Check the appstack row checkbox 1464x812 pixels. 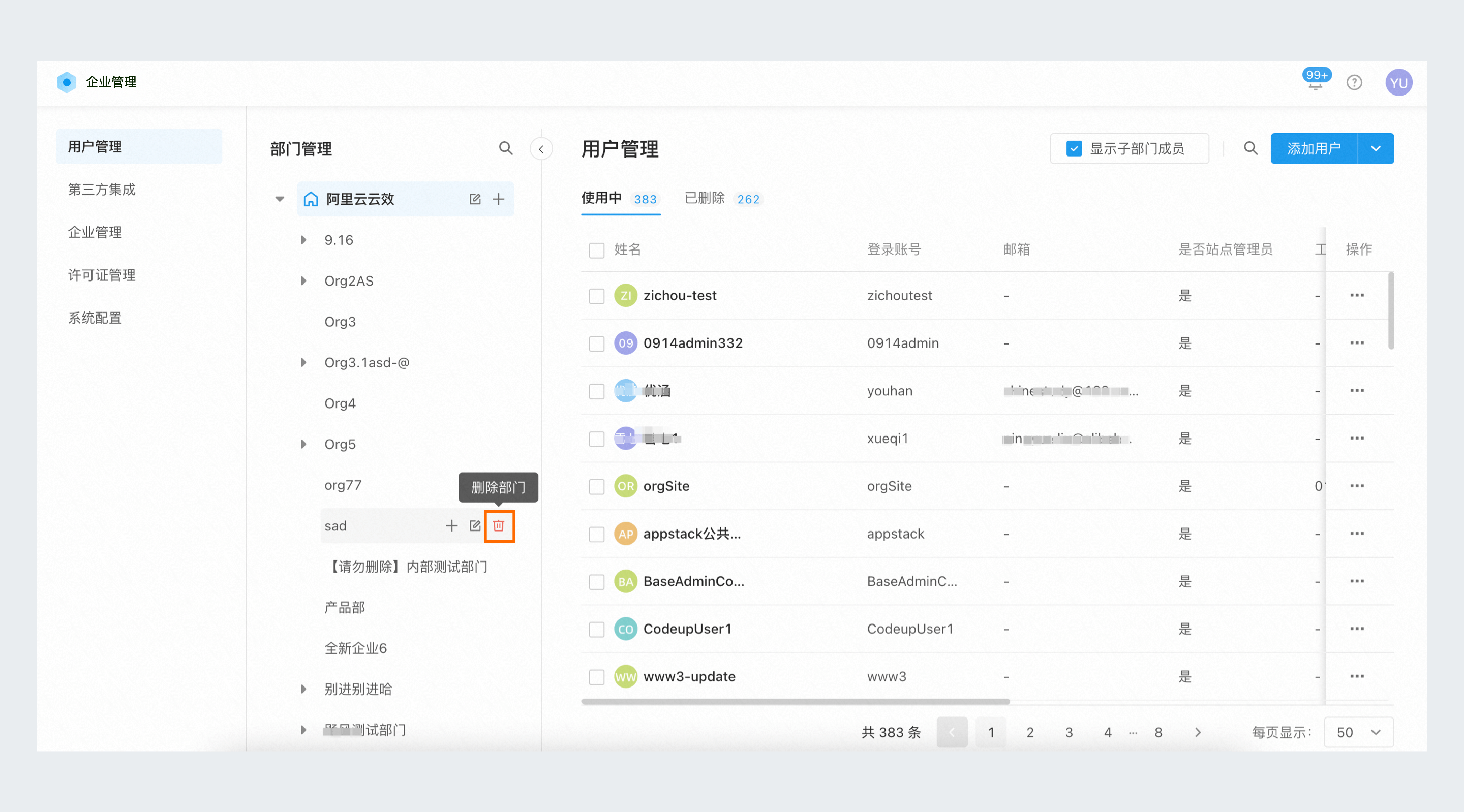coord(596,535)
